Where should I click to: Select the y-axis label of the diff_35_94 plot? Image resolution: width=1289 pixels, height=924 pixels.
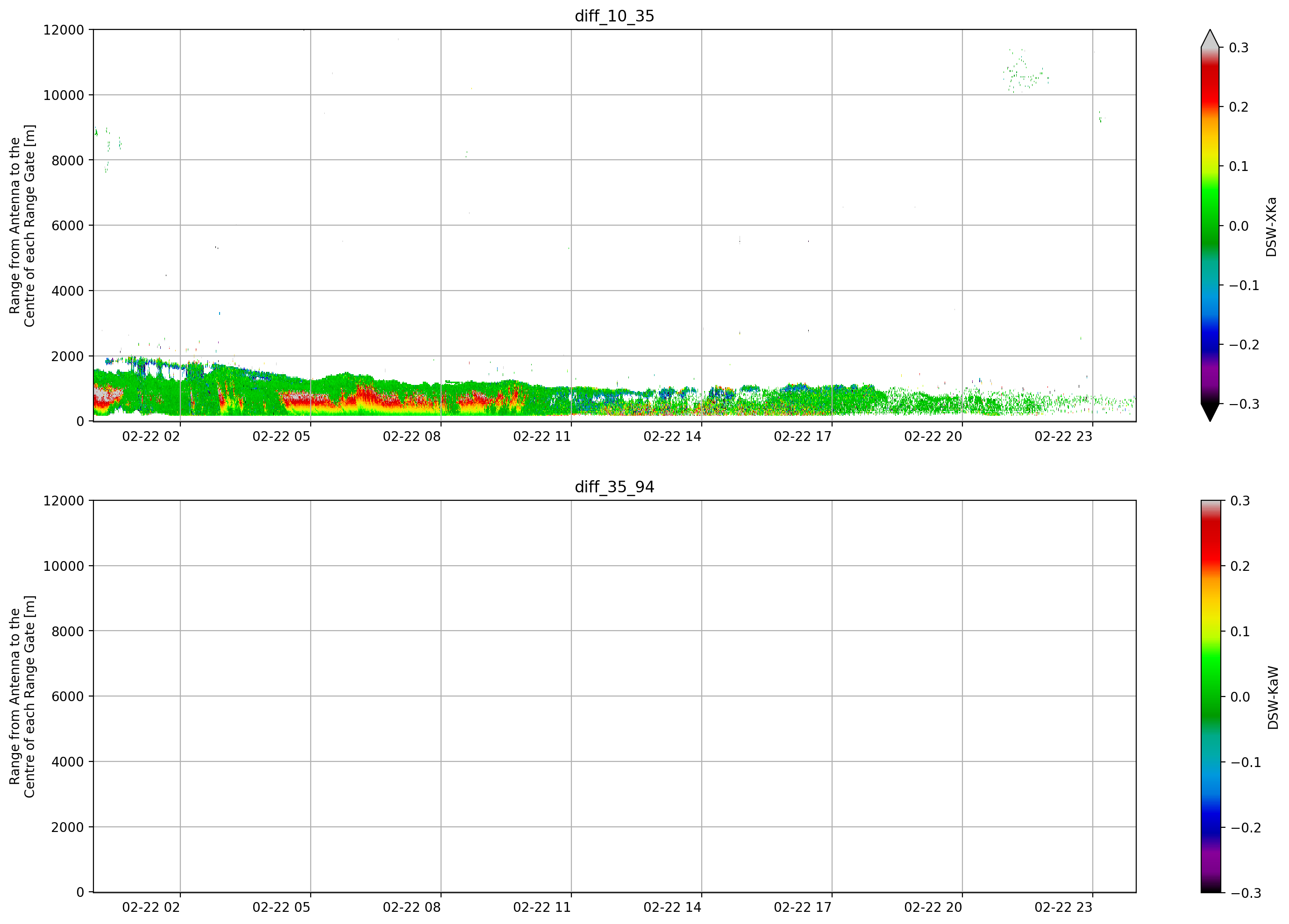[22, 697]
